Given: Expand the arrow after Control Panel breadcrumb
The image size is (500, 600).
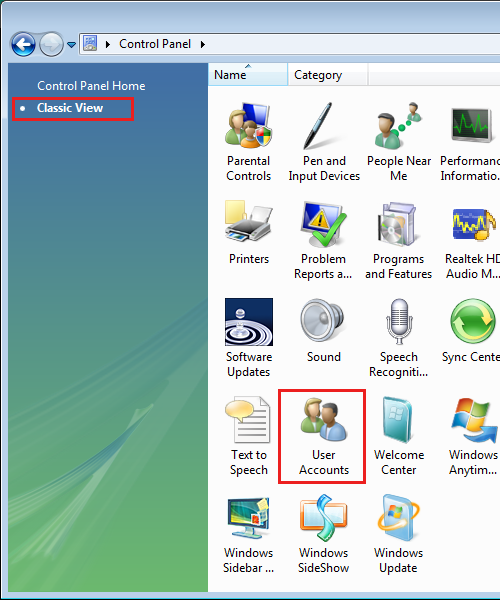Looking at the screenshot, I should click(x=203, y=44).
